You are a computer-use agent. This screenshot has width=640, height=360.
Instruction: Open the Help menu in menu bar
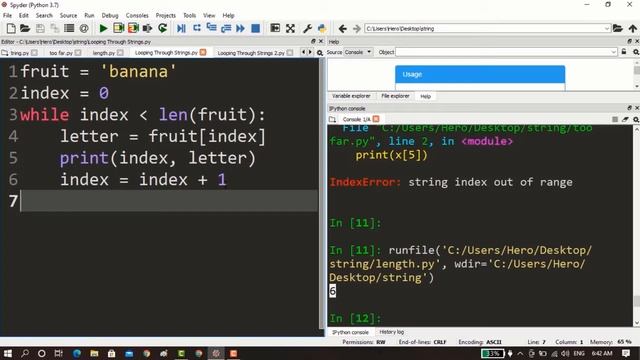tap(228, 15)
